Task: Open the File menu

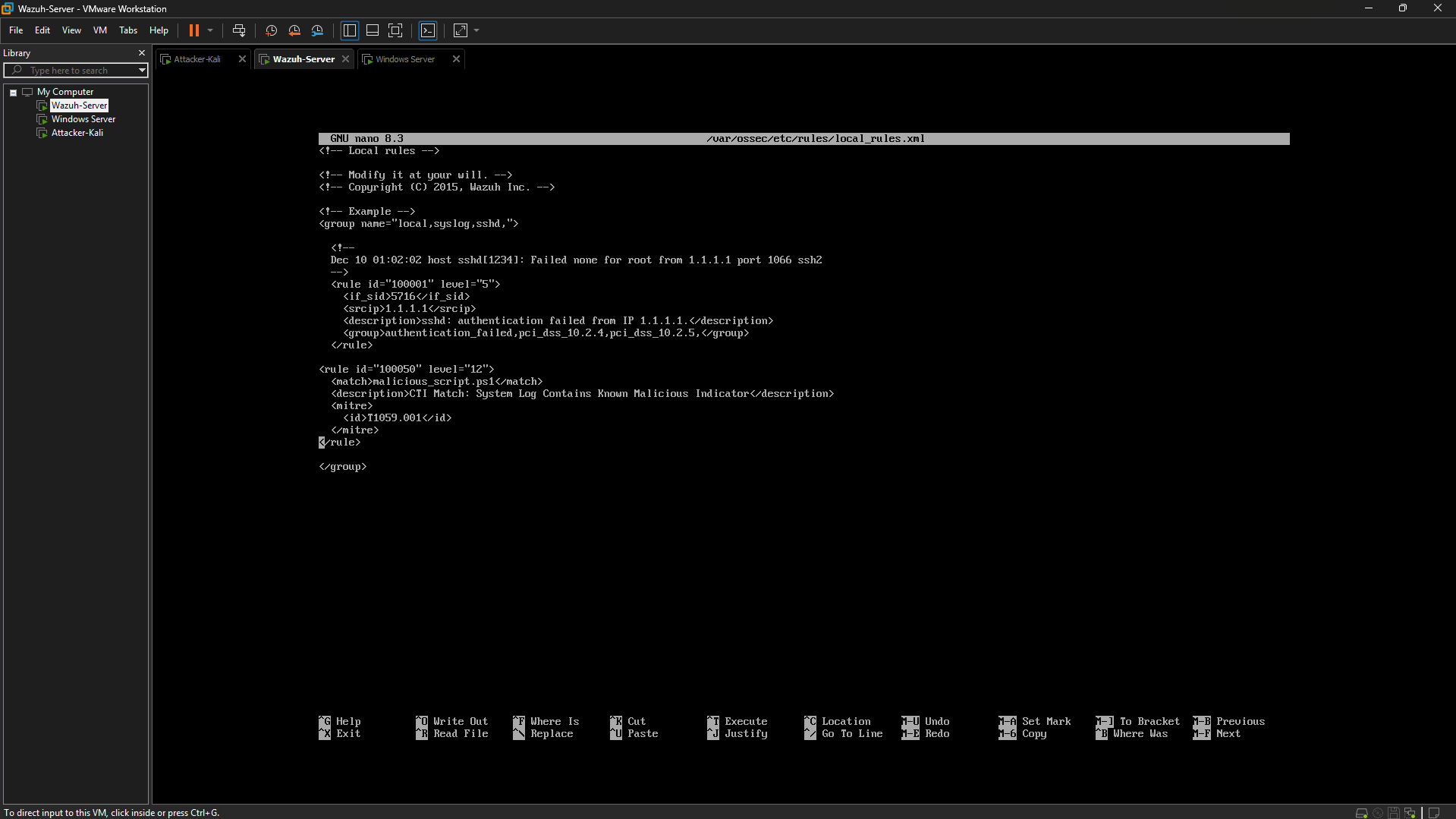Action: (x=16, y=30)
